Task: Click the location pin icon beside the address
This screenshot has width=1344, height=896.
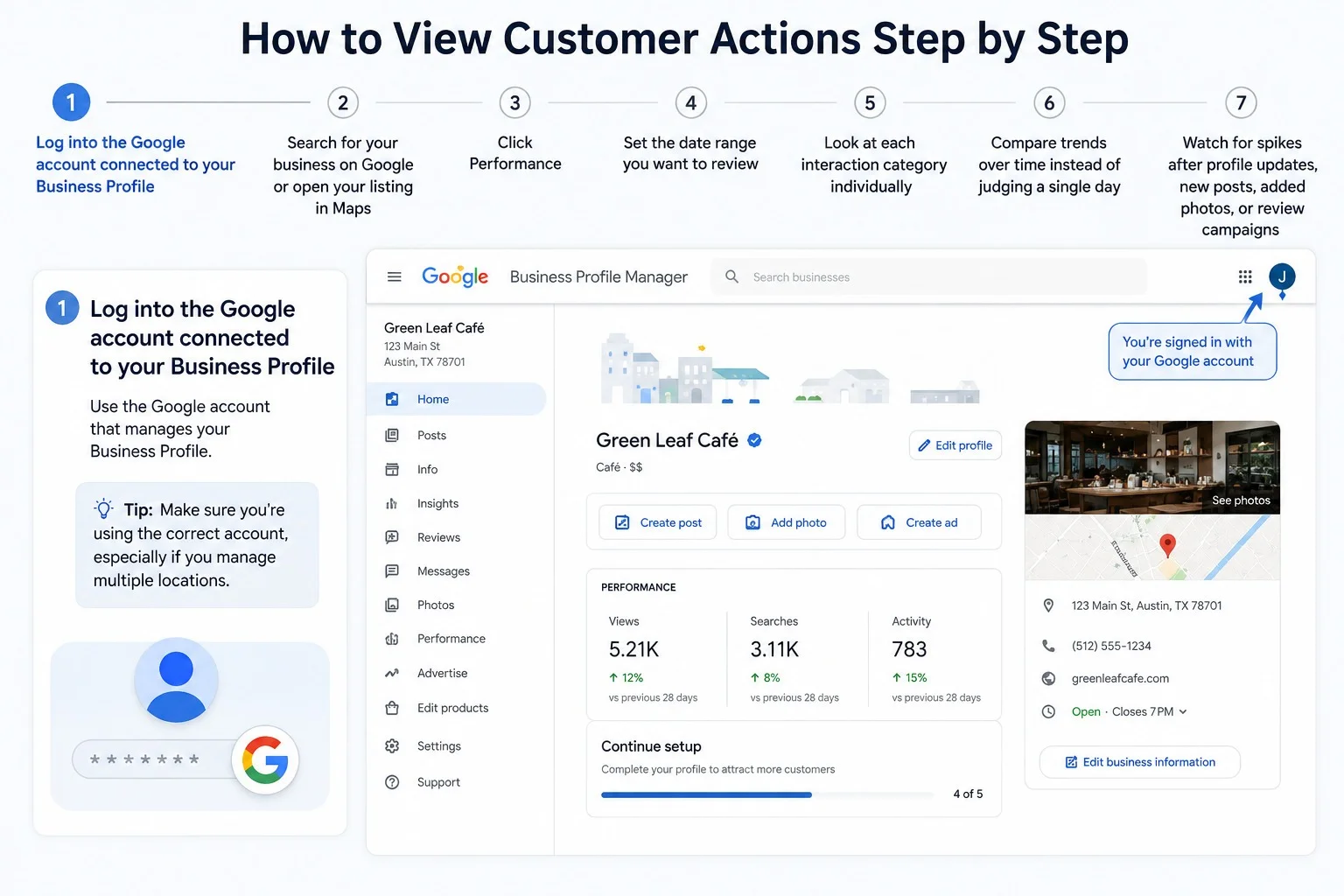Action: (x=1048, y=605)
